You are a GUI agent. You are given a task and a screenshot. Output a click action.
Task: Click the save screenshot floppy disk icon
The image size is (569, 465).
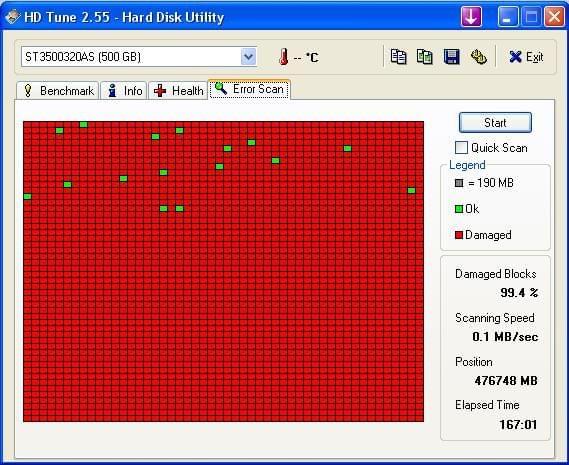pyautogui.click(x=451, y=57)
